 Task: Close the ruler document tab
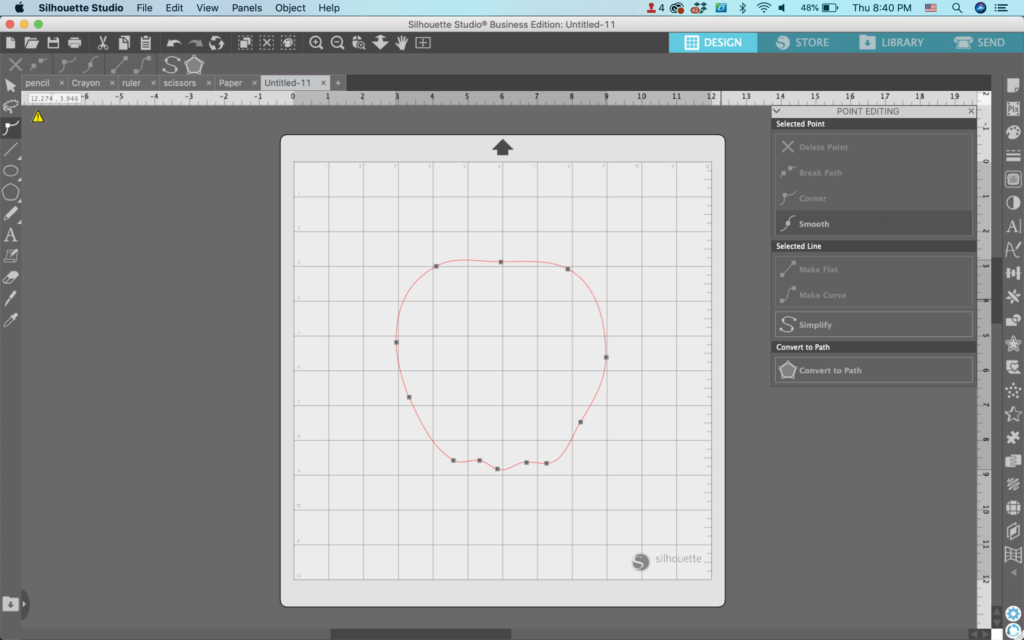[x=153, y=83]
